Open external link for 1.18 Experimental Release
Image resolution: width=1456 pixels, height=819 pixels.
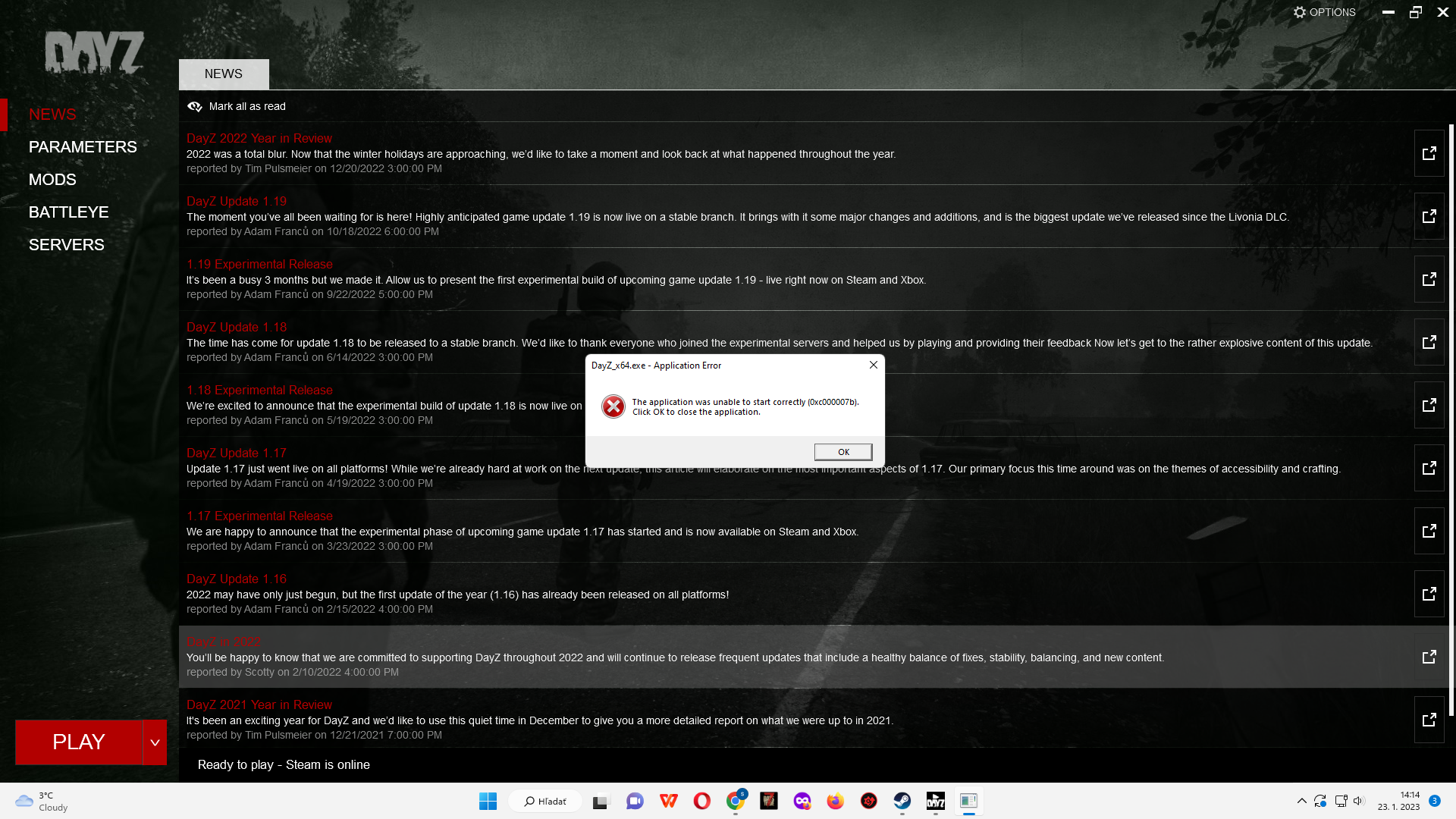[1429, 405]
